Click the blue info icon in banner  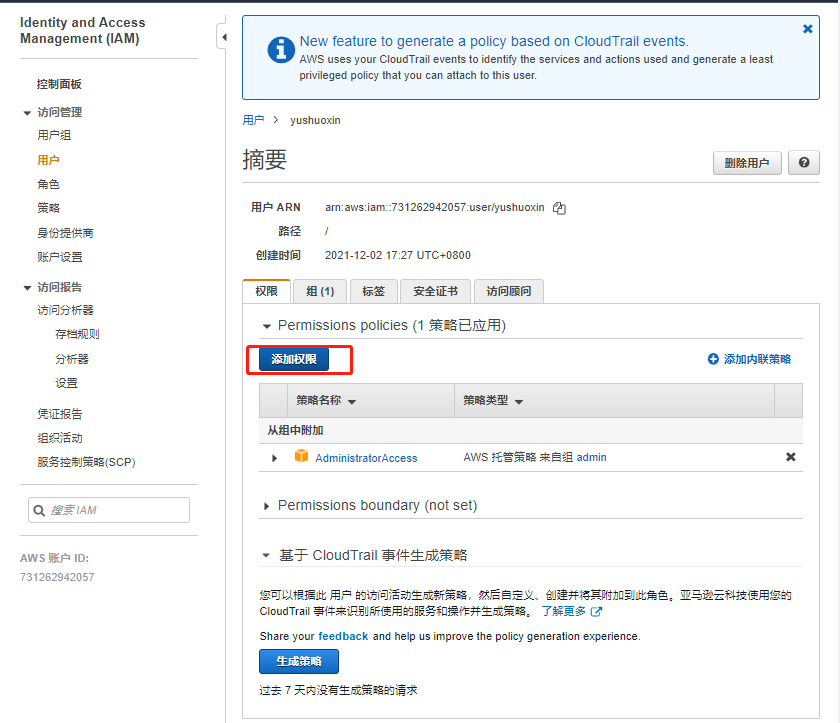[x=282, y=50]
